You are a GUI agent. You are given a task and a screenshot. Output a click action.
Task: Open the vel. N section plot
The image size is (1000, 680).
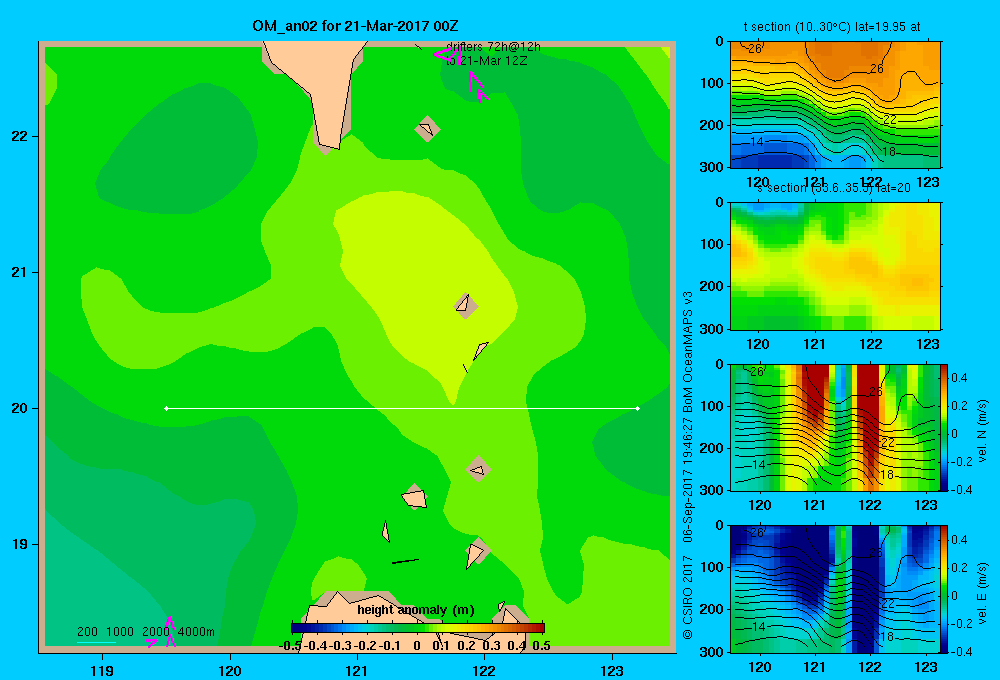pos(835,427)
